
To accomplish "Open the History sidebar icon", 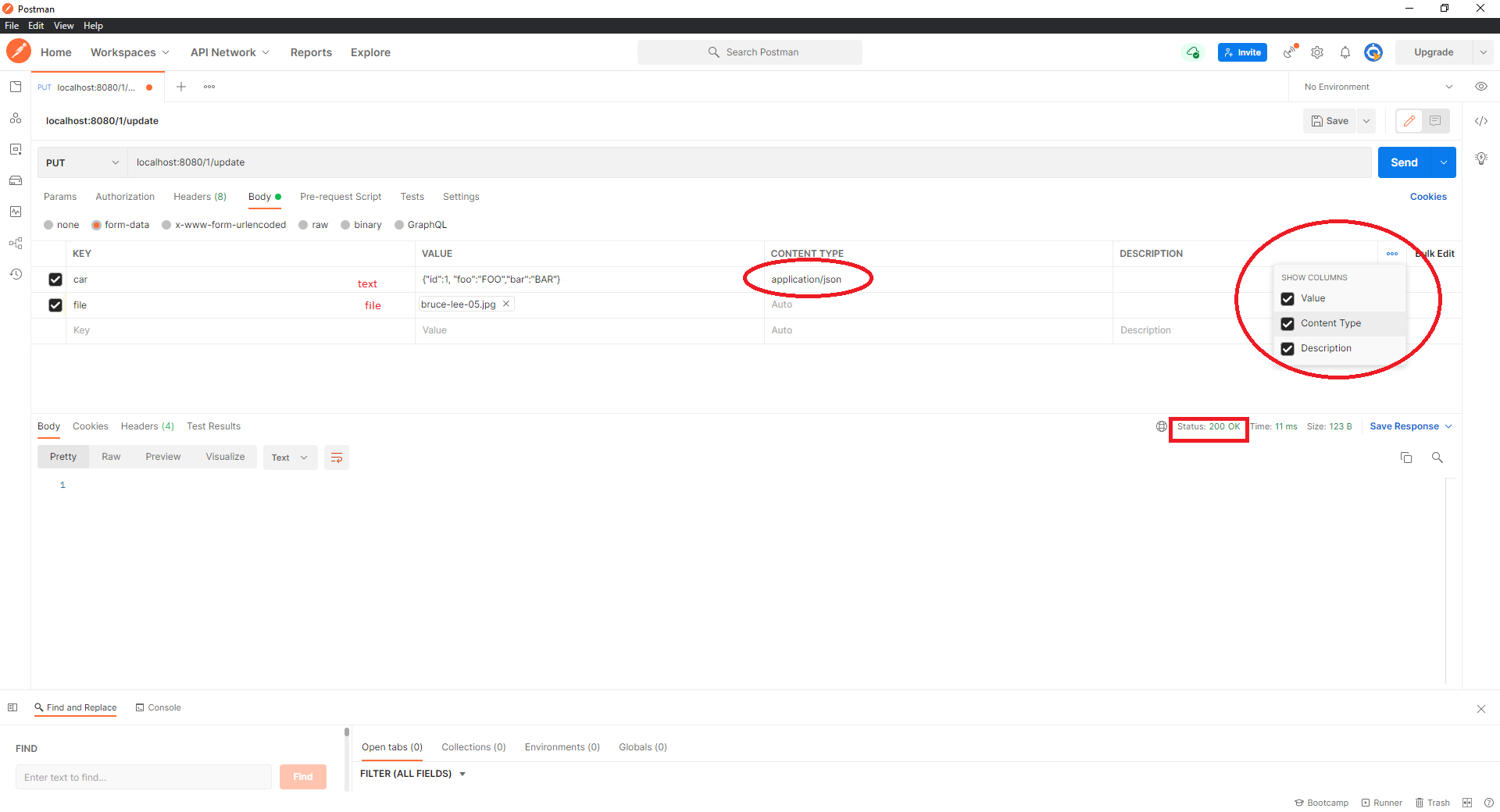I will [16, 274].
